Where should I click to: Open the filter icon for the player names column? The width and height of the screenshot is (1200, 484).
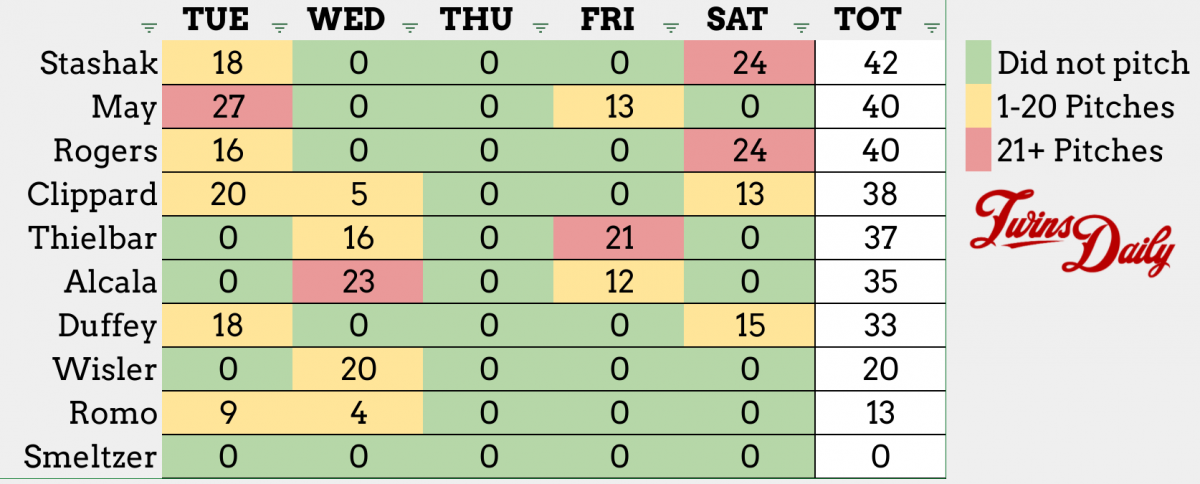coord(149,27)
